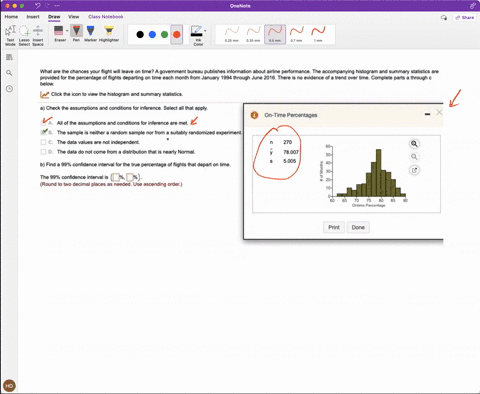The height and width of the screenshot is (394, 480).
Task: Open the pen icon in title bar corner
Action: coord(473,6)
